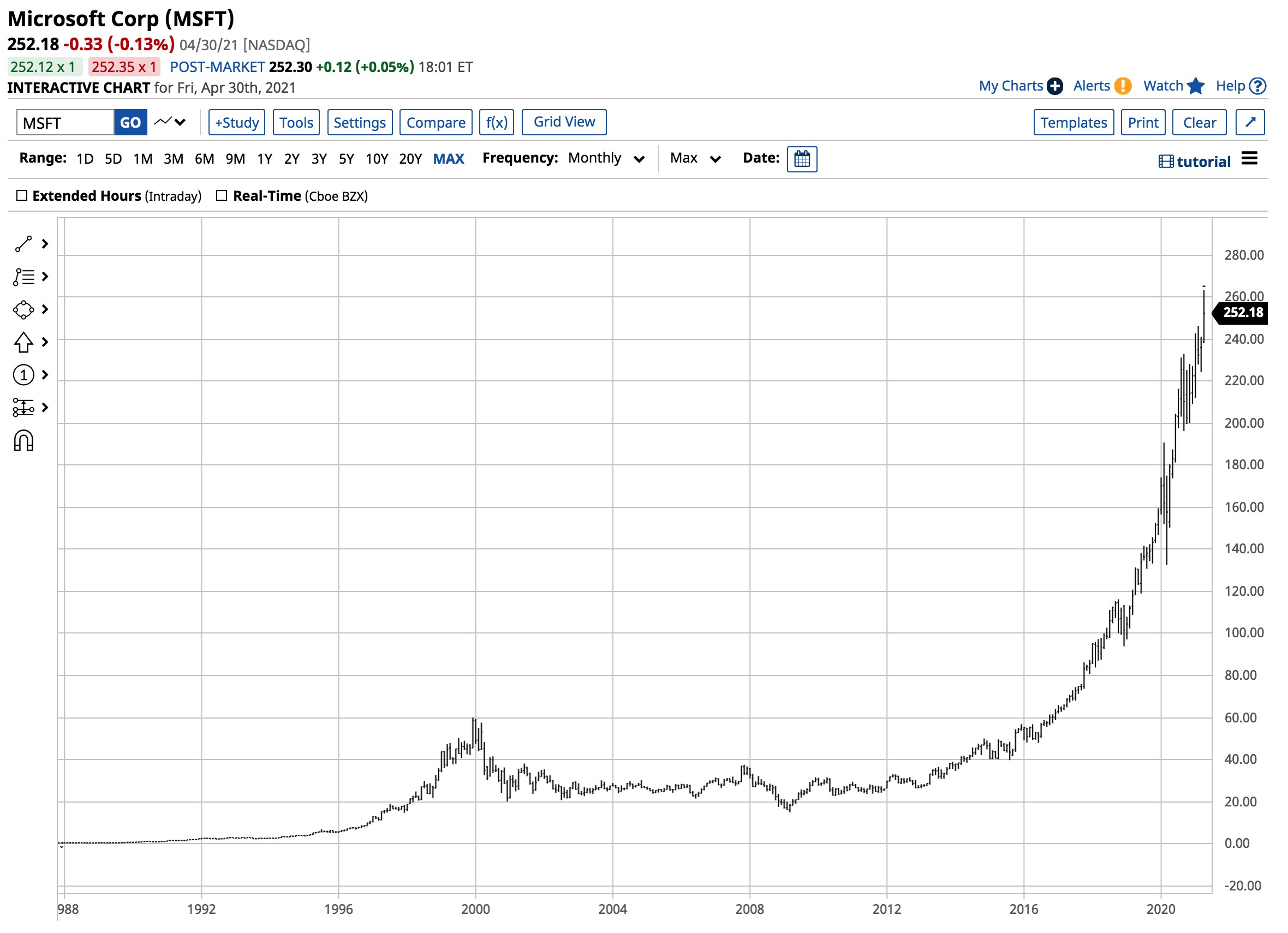
Task: Click the GO button
Action: (130, 123)
